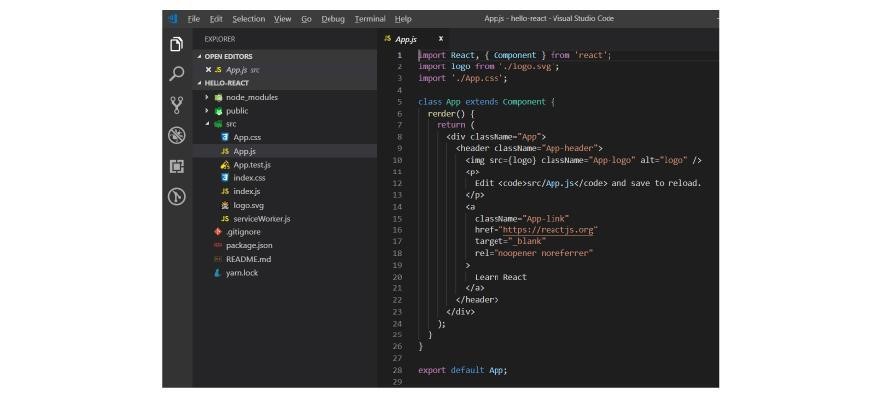
Task: Open package.json in the file tree
Action: click(249, 245)
